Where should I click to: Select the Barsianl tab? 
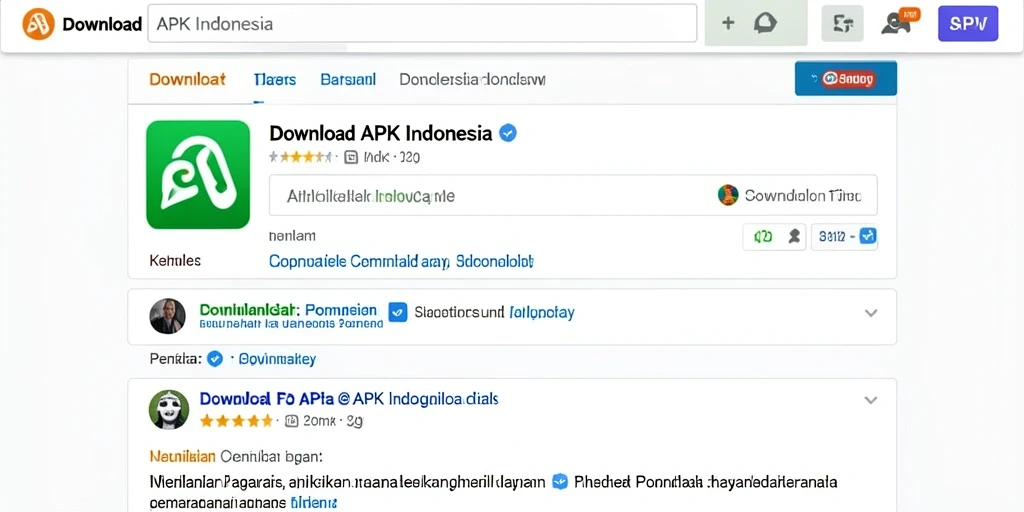[348, 80]
